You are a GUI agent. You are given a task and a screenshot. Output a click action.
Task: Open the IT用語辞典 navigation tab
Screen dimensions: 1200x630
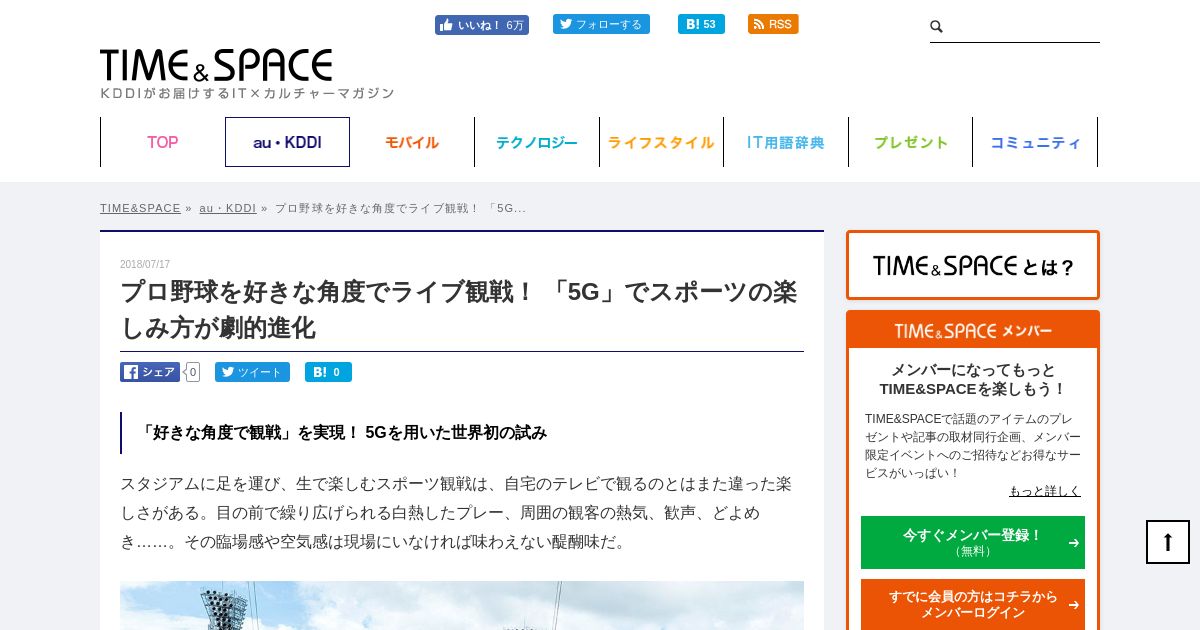786,142
